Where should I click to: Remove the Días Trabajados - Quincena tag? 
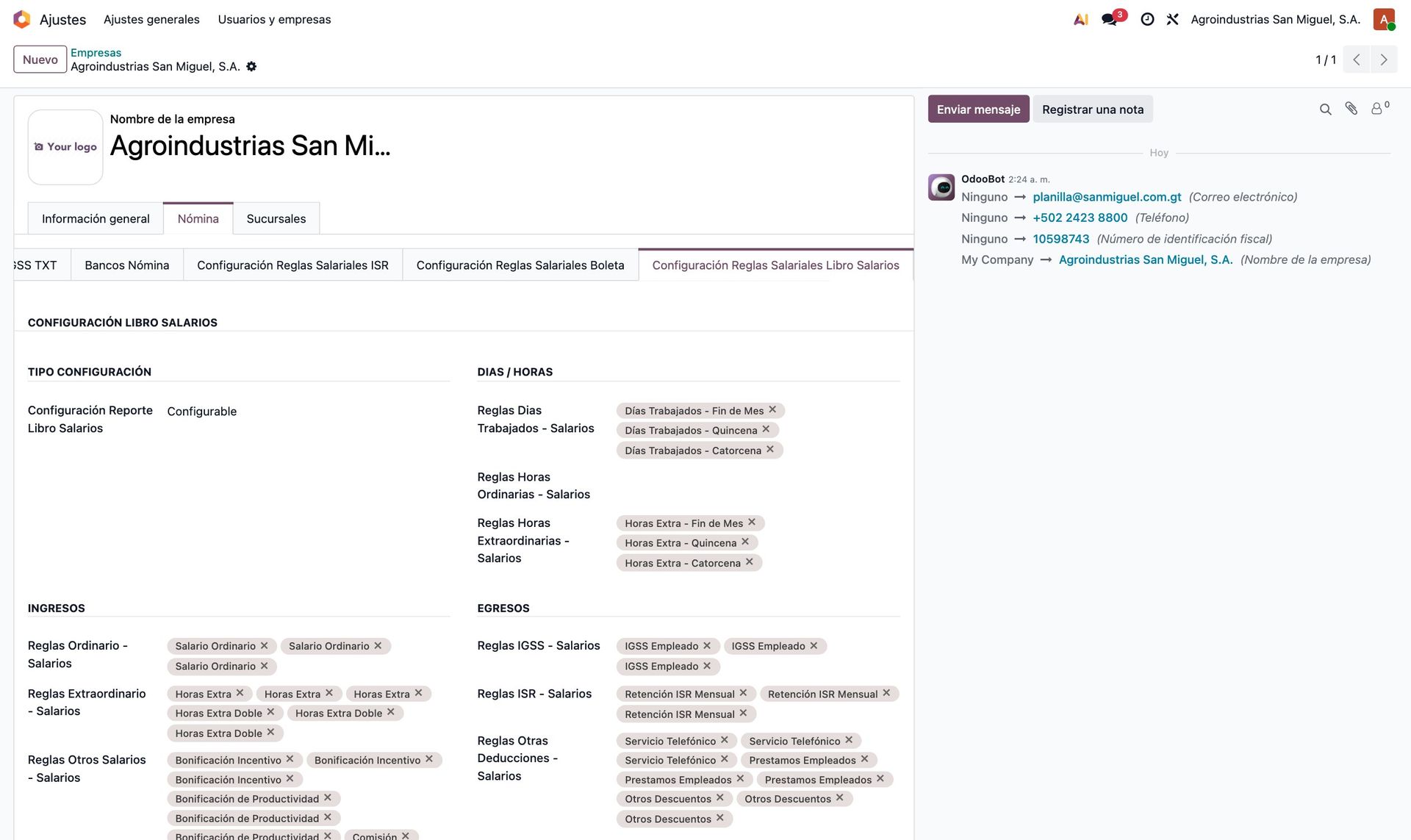tap(766, 429)
